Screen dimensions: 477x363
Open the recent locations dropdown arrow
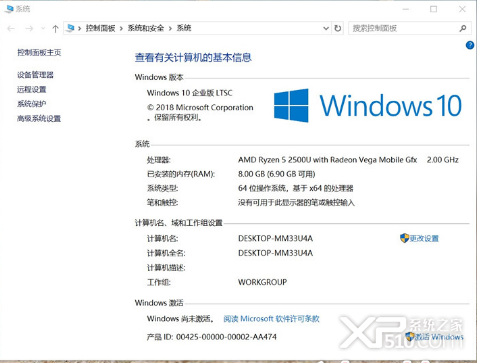click(43, 29)
